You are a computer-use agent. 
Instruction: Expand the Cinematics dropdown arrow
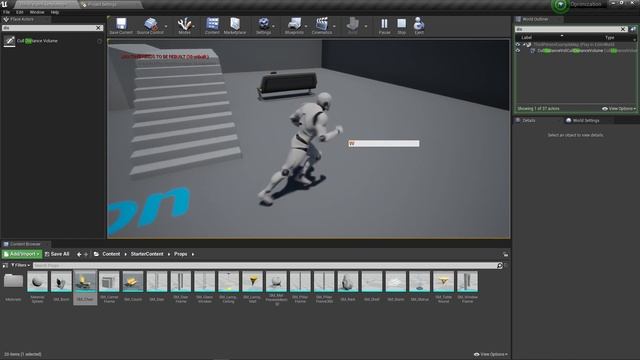(334, 26)
